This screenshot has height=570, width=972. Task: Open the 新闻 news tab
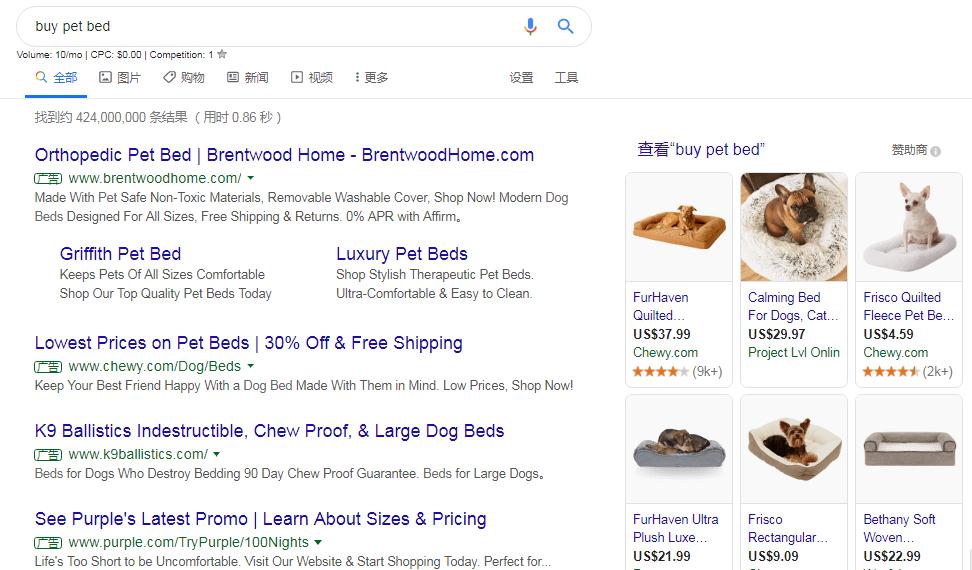click(247, 77)
